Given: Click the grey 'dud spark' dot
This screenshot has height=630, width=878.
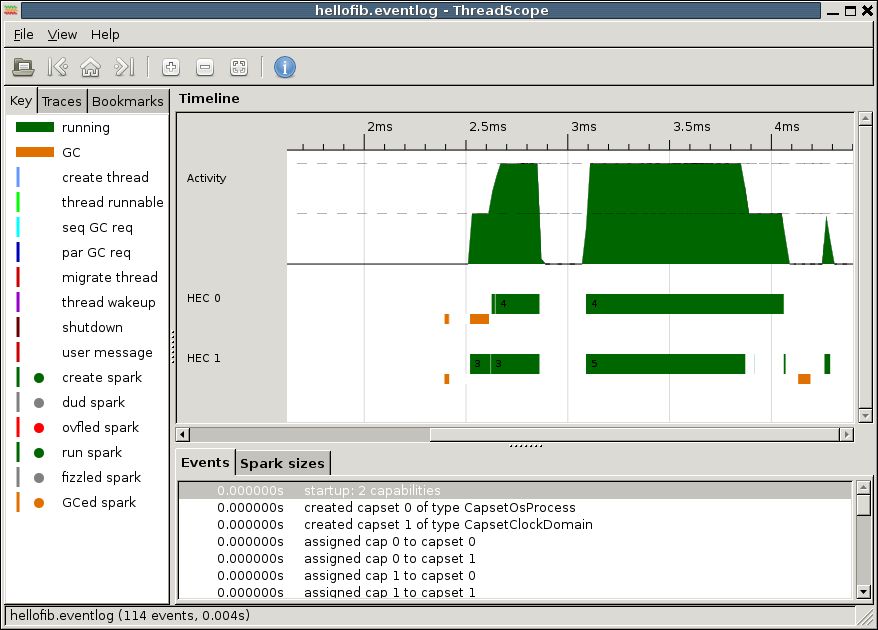Looking at the screenshot, I should 39,403.
